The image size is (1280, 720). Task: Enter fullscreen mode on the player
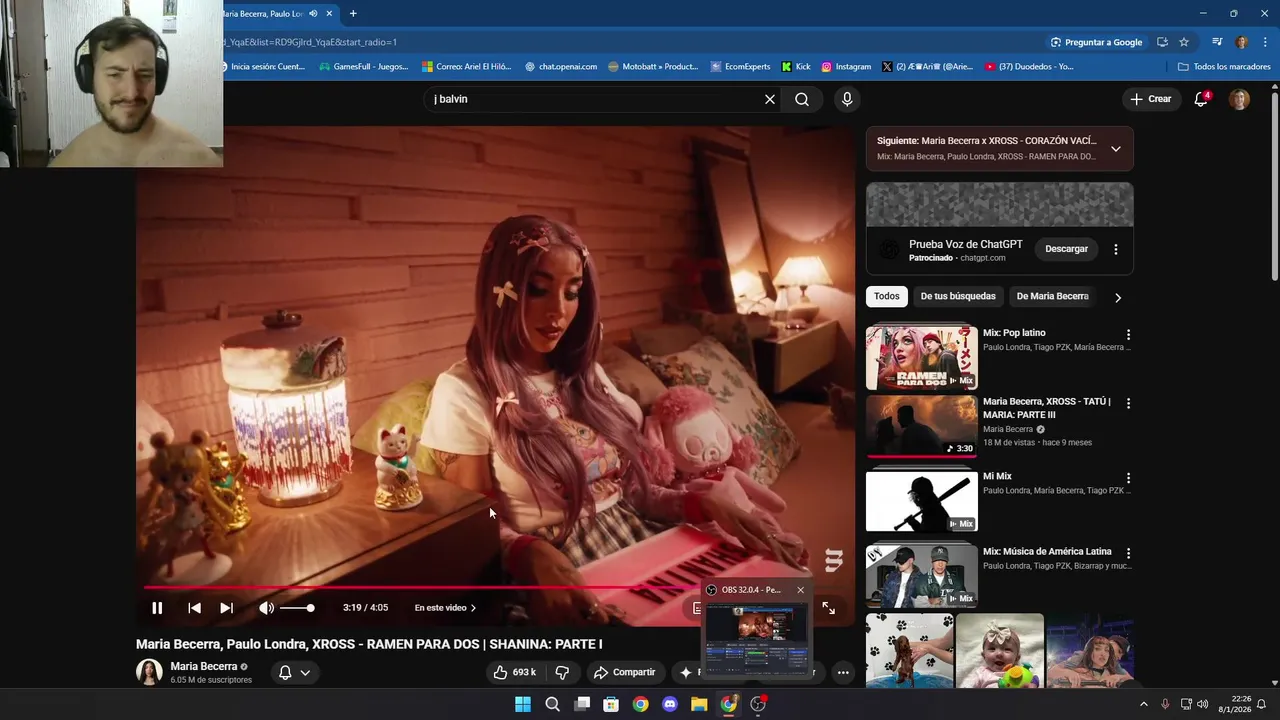click(828, 608)
